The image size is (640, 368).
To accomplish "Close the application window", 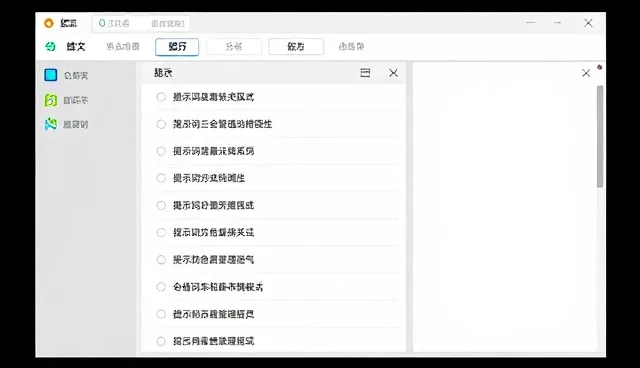I will pos(588,23).
